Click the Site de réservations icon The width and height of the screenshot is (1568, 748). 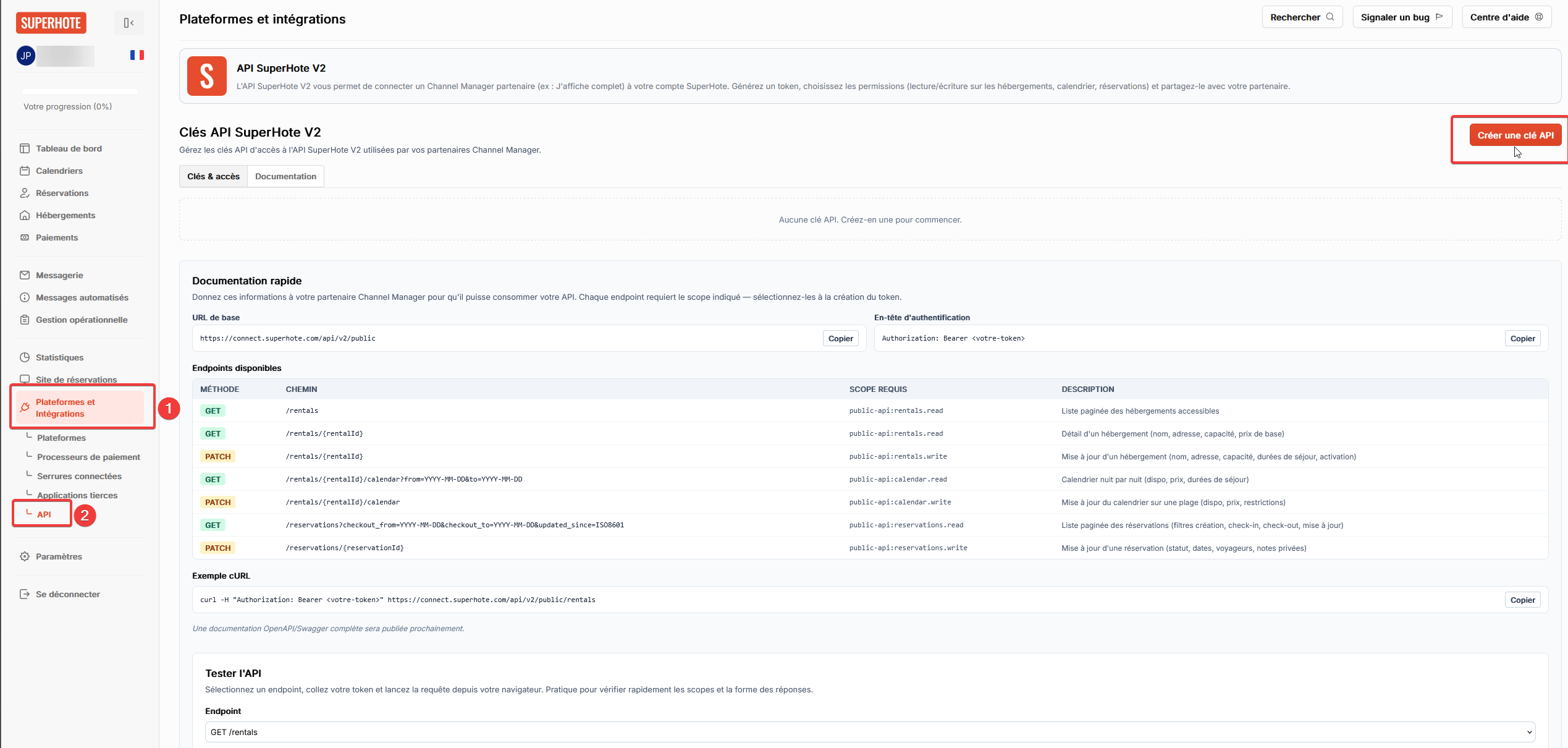[x=25, y=379]
